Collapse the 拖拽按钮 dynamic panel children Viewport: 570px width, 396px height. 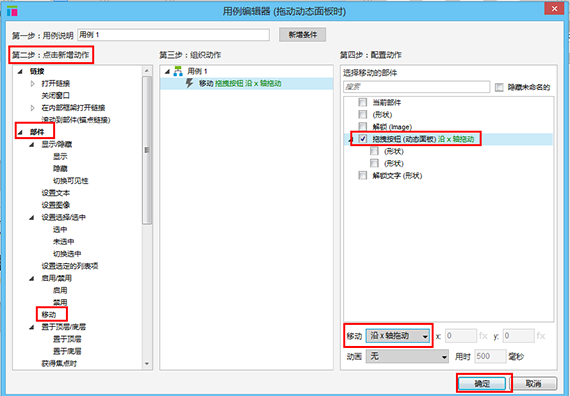(x=351, y=139)
